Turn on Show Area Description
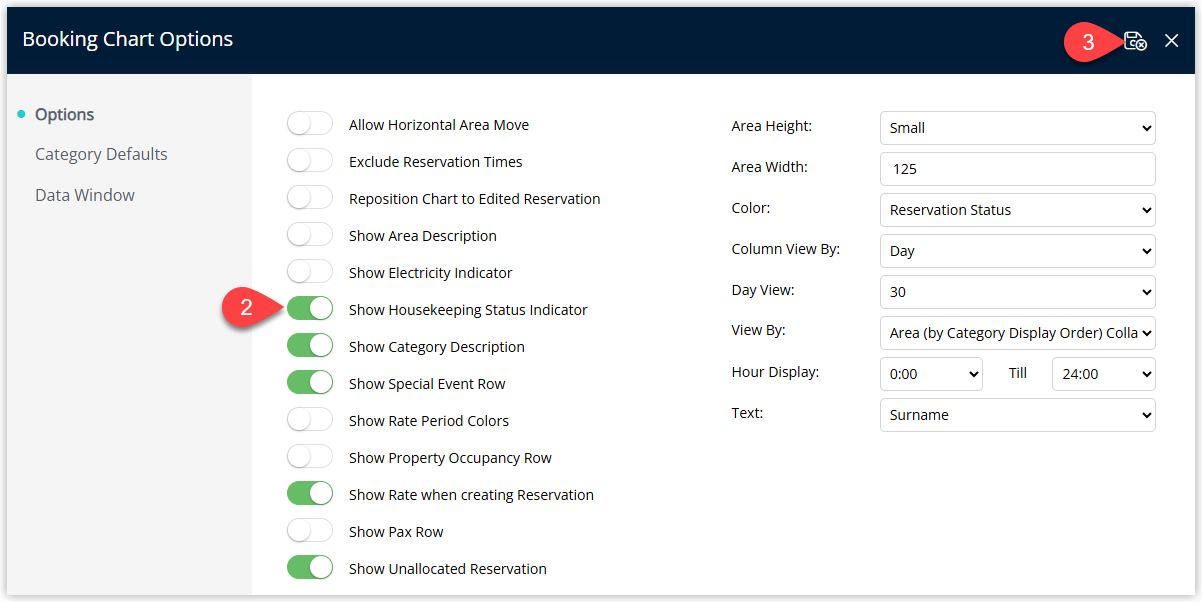 tap(310, 235)
